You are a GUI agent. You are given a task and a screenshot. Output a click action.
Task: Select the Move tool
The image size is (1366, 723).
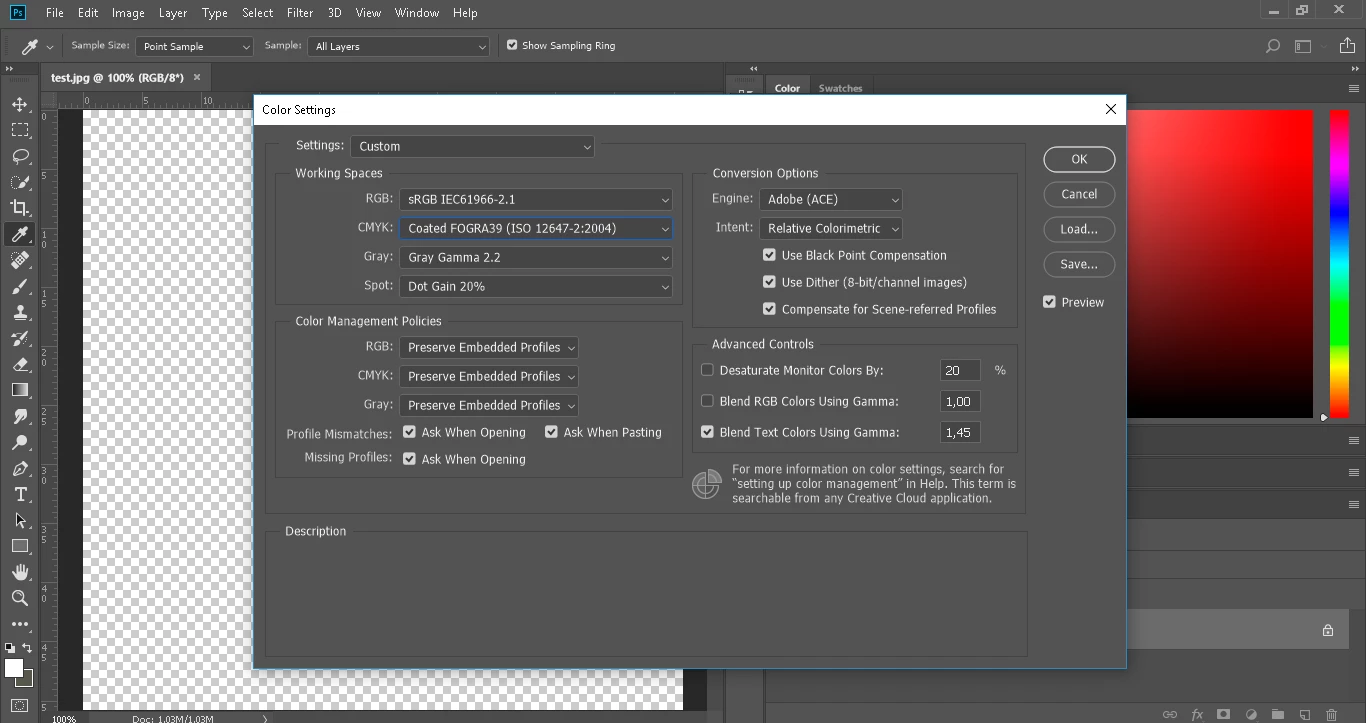(20, 104)
